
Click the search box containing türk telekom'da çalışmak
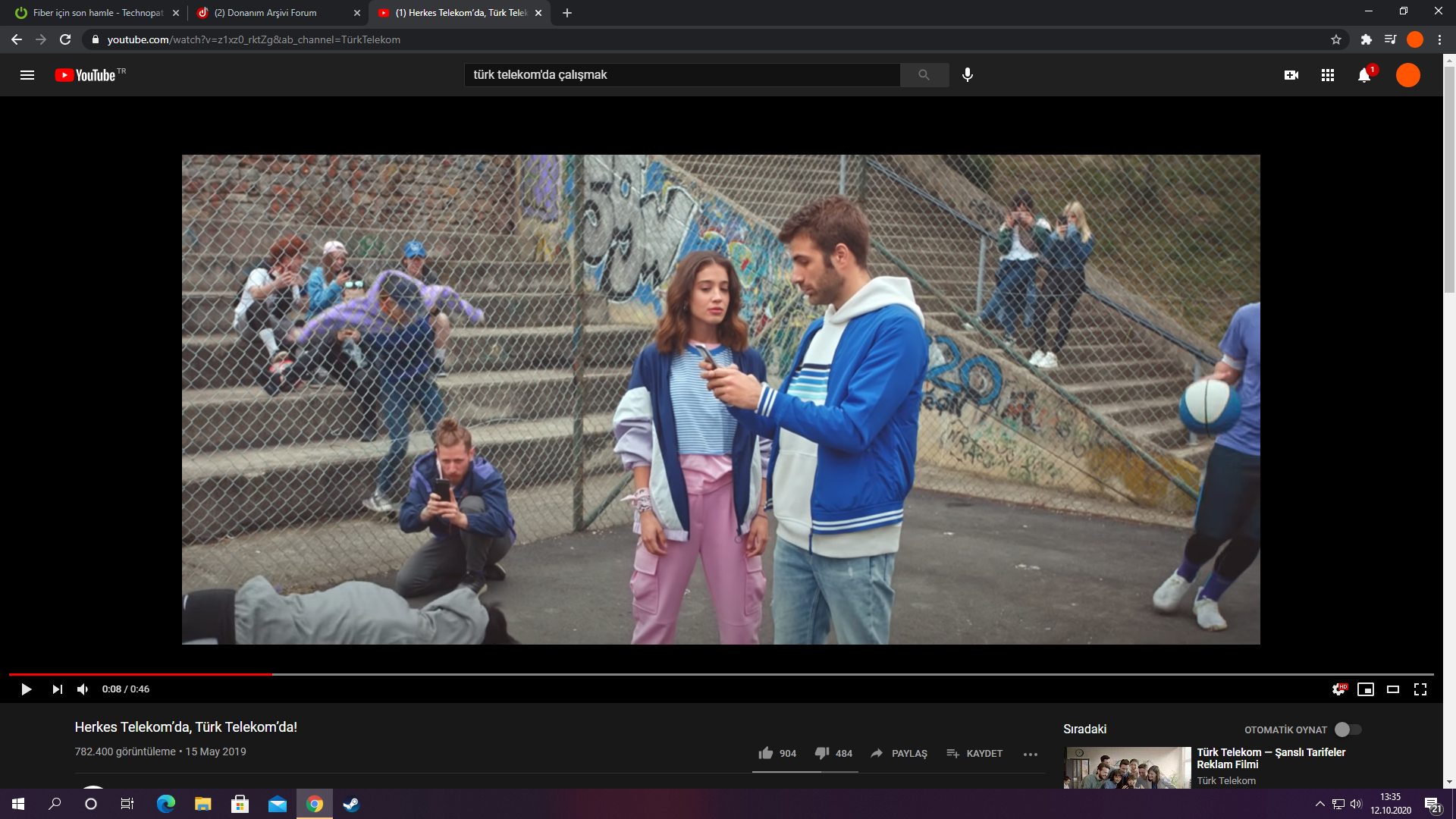682,75
